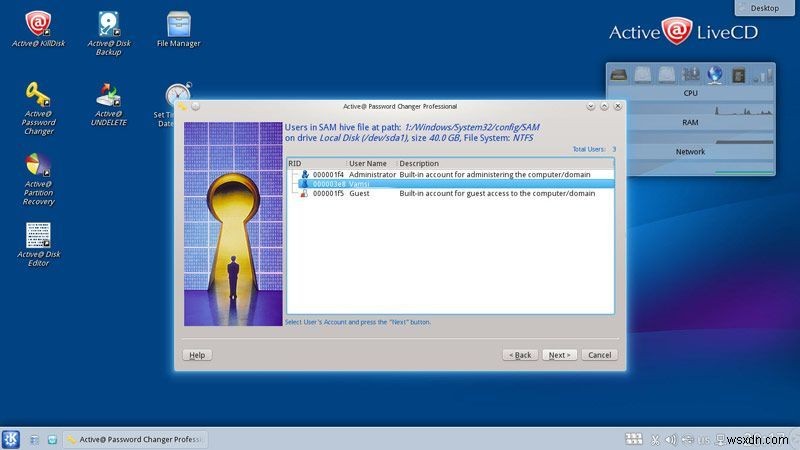Click the RAM monitor label
800x450 pixels.
tap(690, 122)
